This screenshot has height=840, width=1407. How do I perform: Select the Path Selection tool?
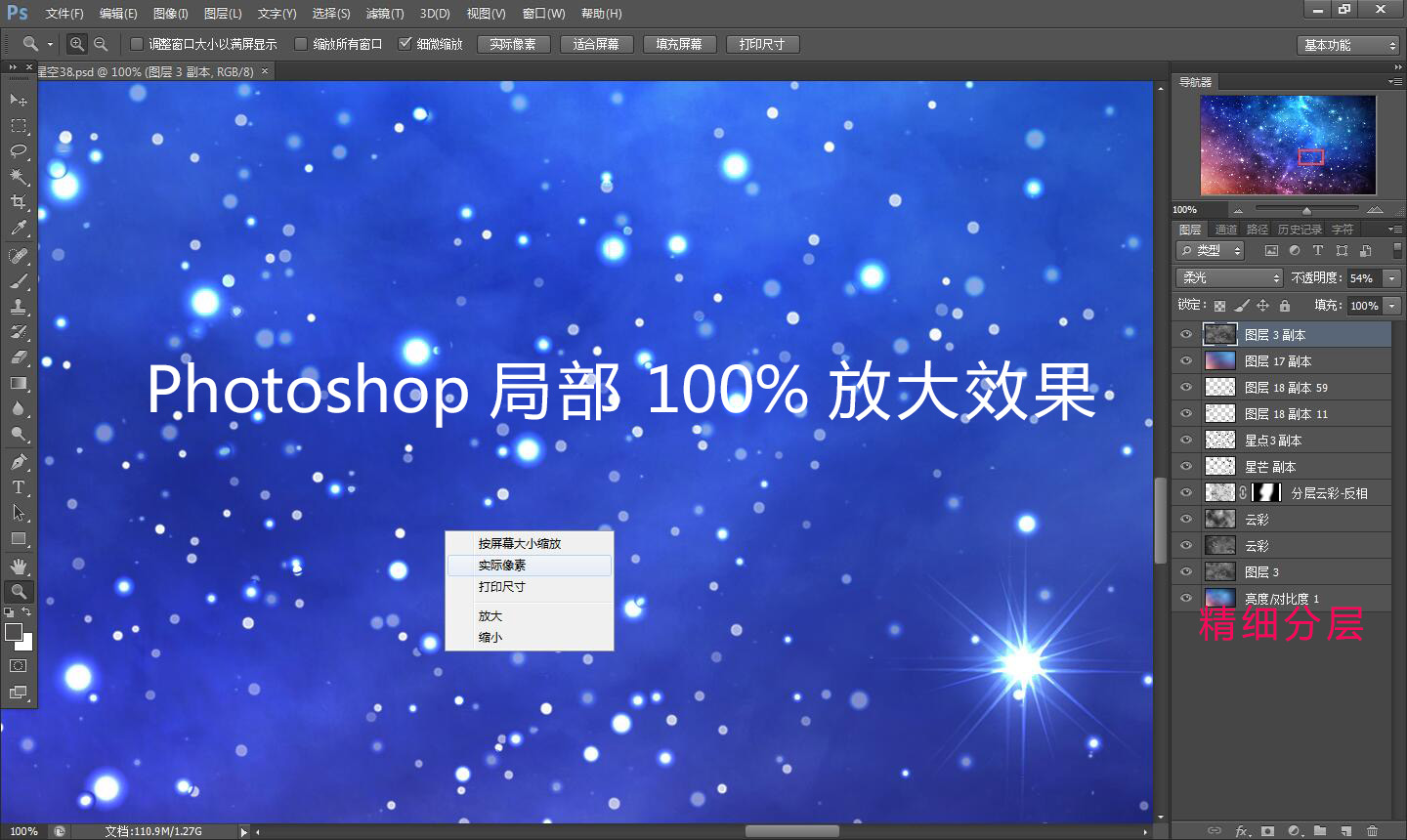click(x=19, y=512)
